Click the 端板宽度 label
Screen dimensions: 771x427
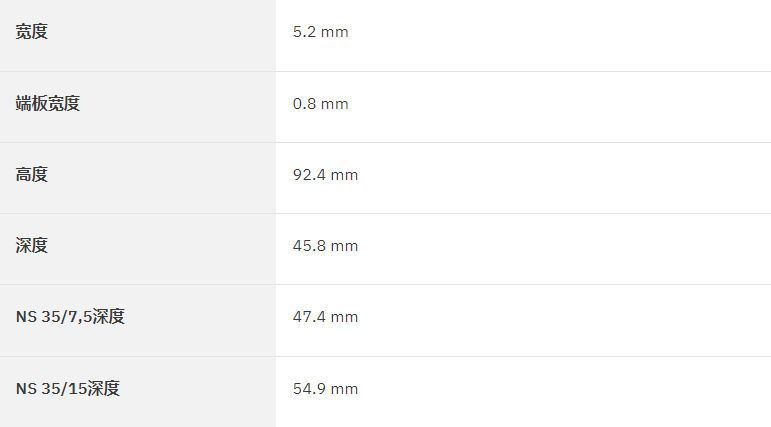click(x=48, y=103)
